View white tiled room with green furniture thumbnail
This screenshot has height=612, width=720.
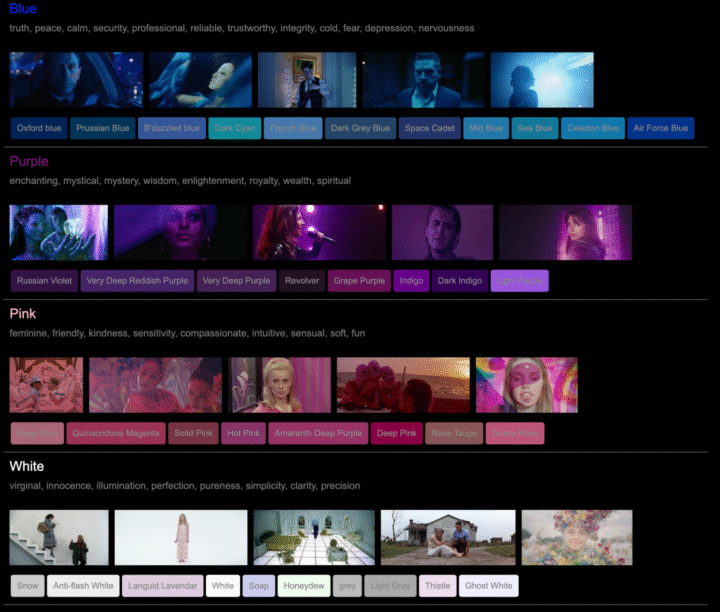(x=314, y=537)
